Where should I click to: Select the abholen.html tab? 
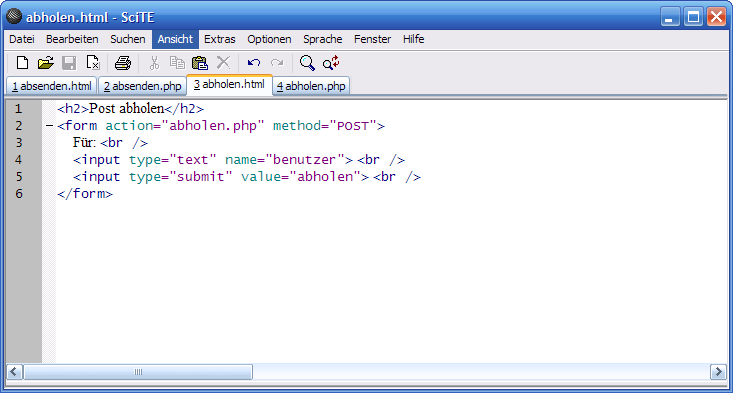(x=229, y=85)
